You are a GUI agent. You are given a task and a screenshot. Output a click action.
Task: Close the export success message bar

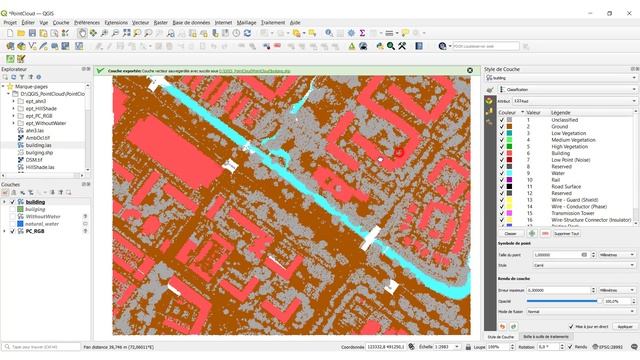click(470, 71)
